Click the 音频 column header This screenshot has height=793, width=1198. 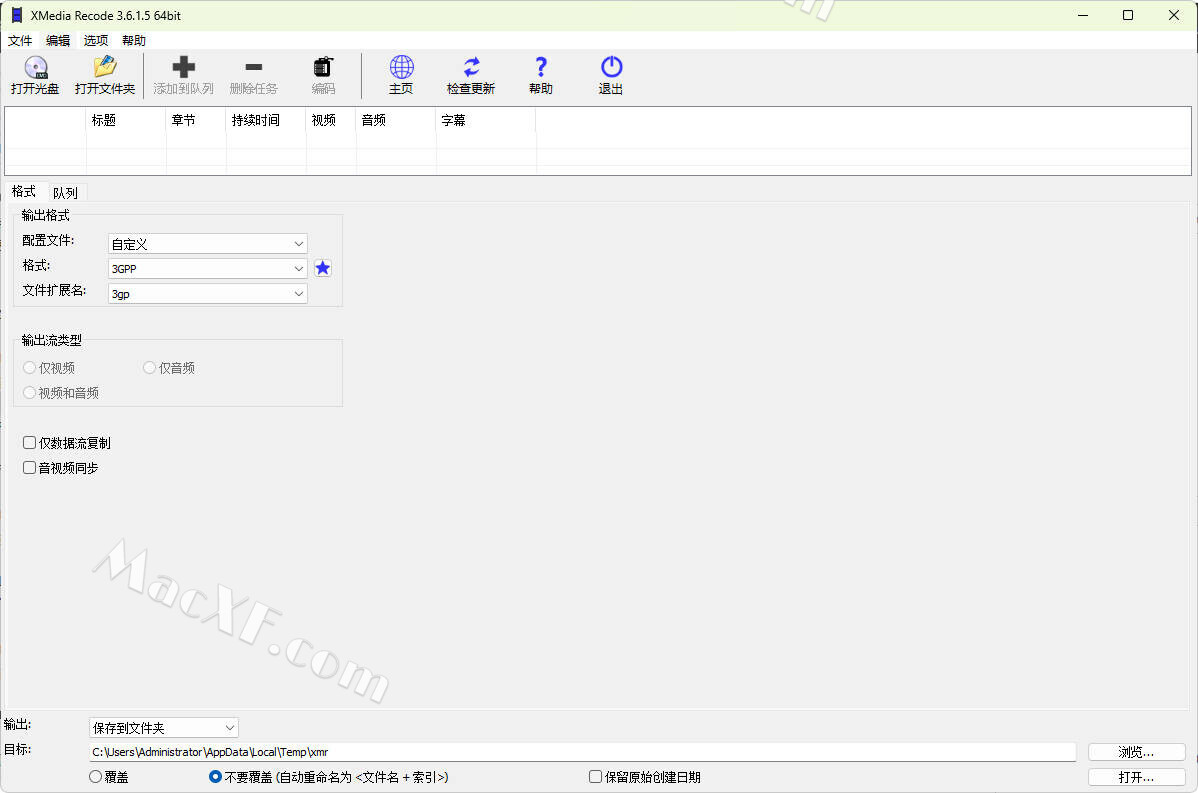click(396, 121)
